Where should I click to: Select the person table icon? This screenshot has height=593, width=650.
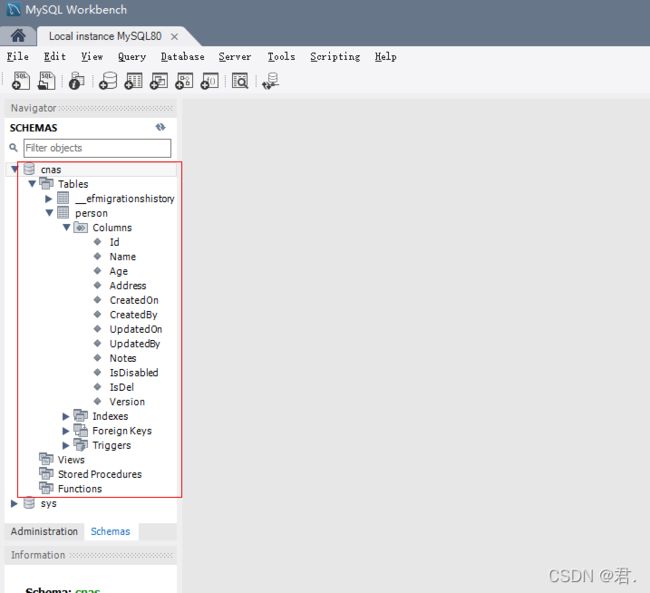(63, 213)
